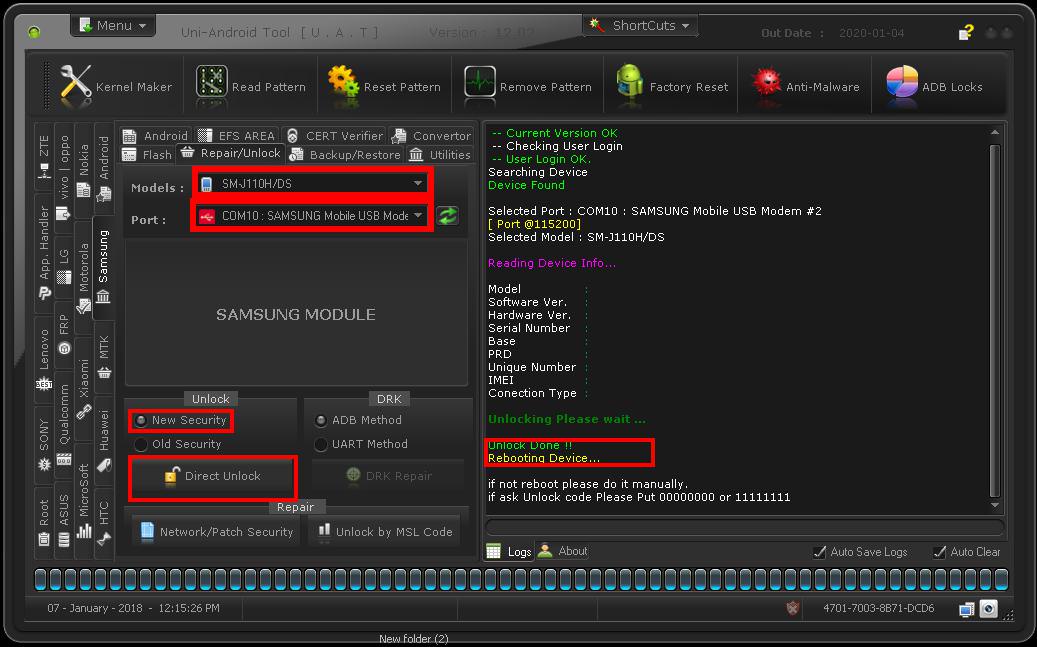Click the Unlock by MSL Code button
This screenshot has width=1037, height=647.
tap(385, 532)
